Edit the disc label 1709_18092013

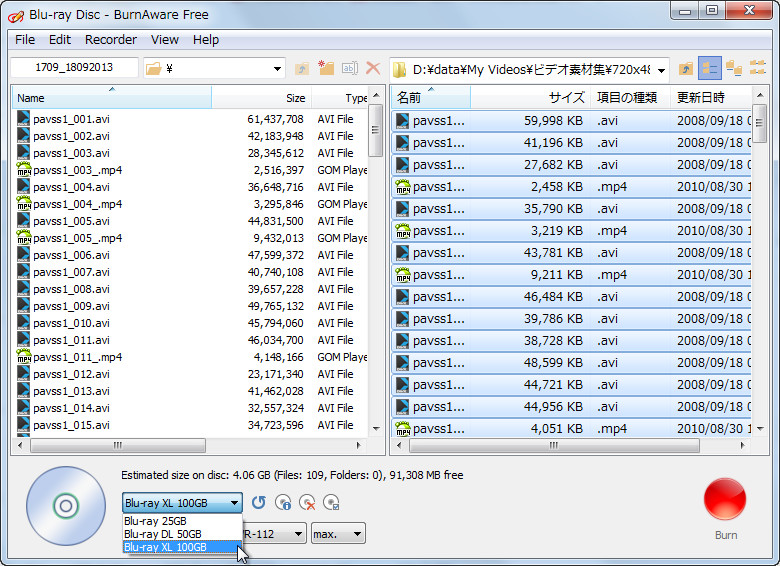pos(74,68)
